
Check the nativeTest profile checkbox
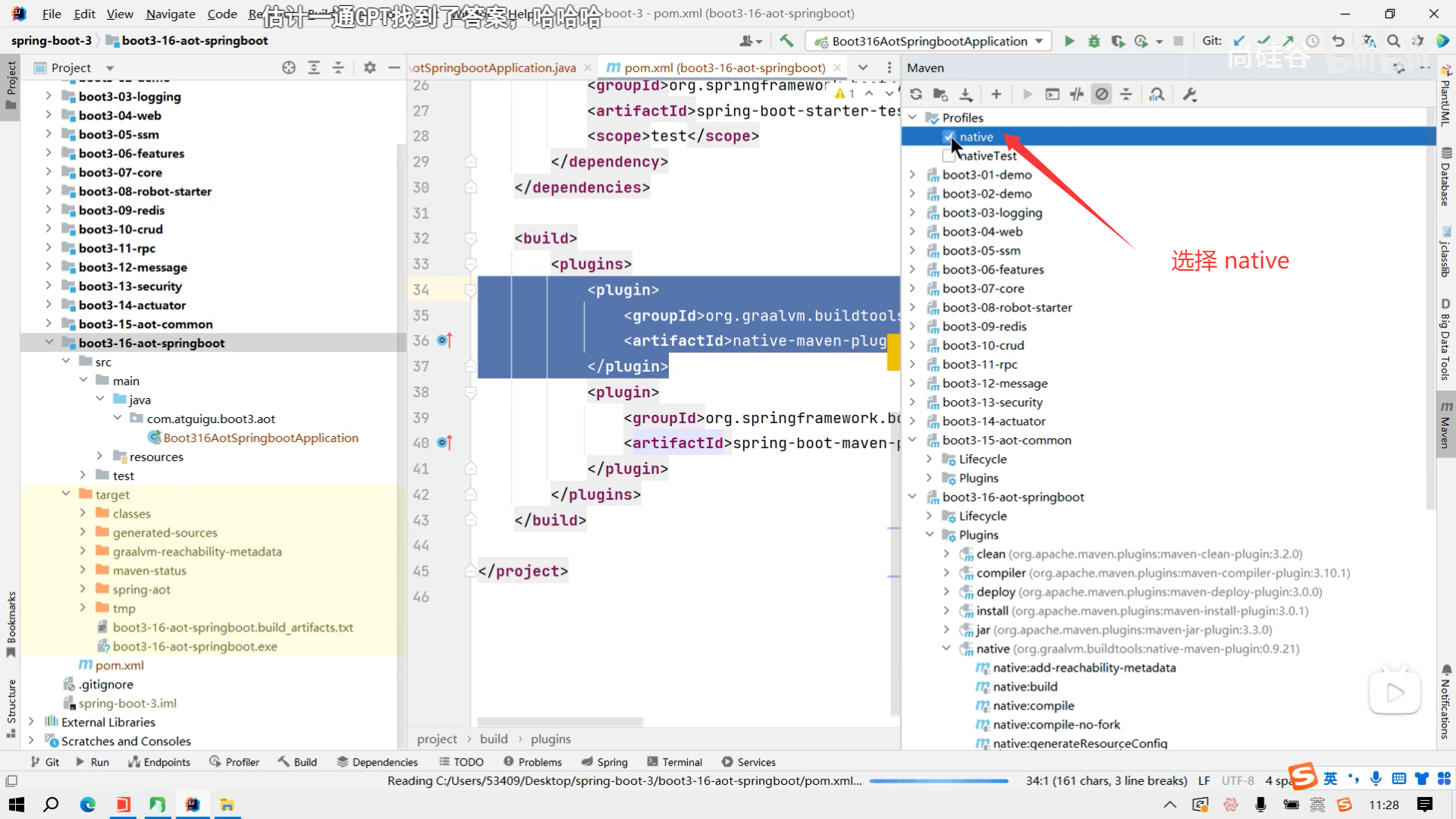pyautogui.click(x=949, y=155)
